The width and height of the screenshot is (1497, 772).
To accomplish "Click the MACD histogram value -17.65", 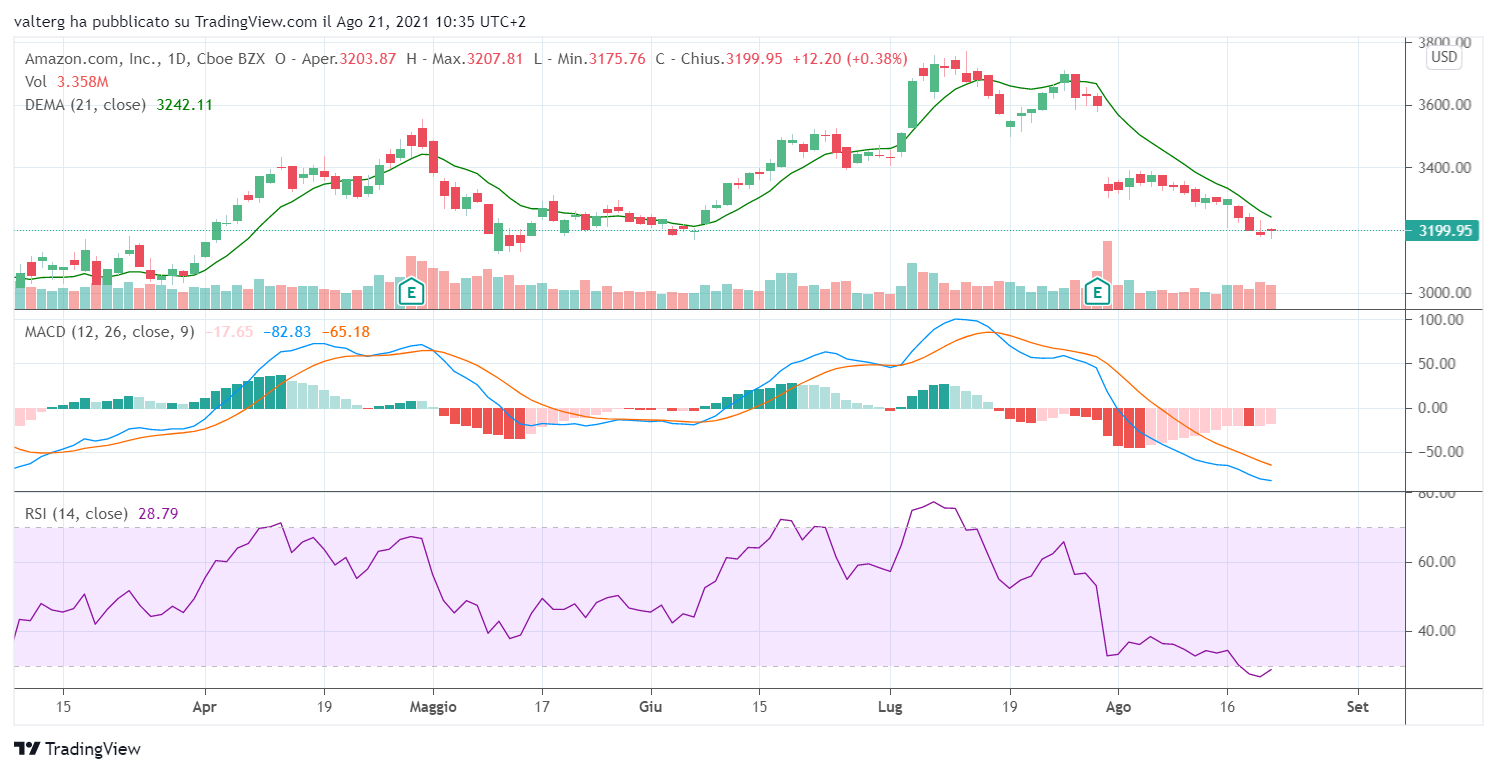I will pyautogui.click(x=230, y=331).
